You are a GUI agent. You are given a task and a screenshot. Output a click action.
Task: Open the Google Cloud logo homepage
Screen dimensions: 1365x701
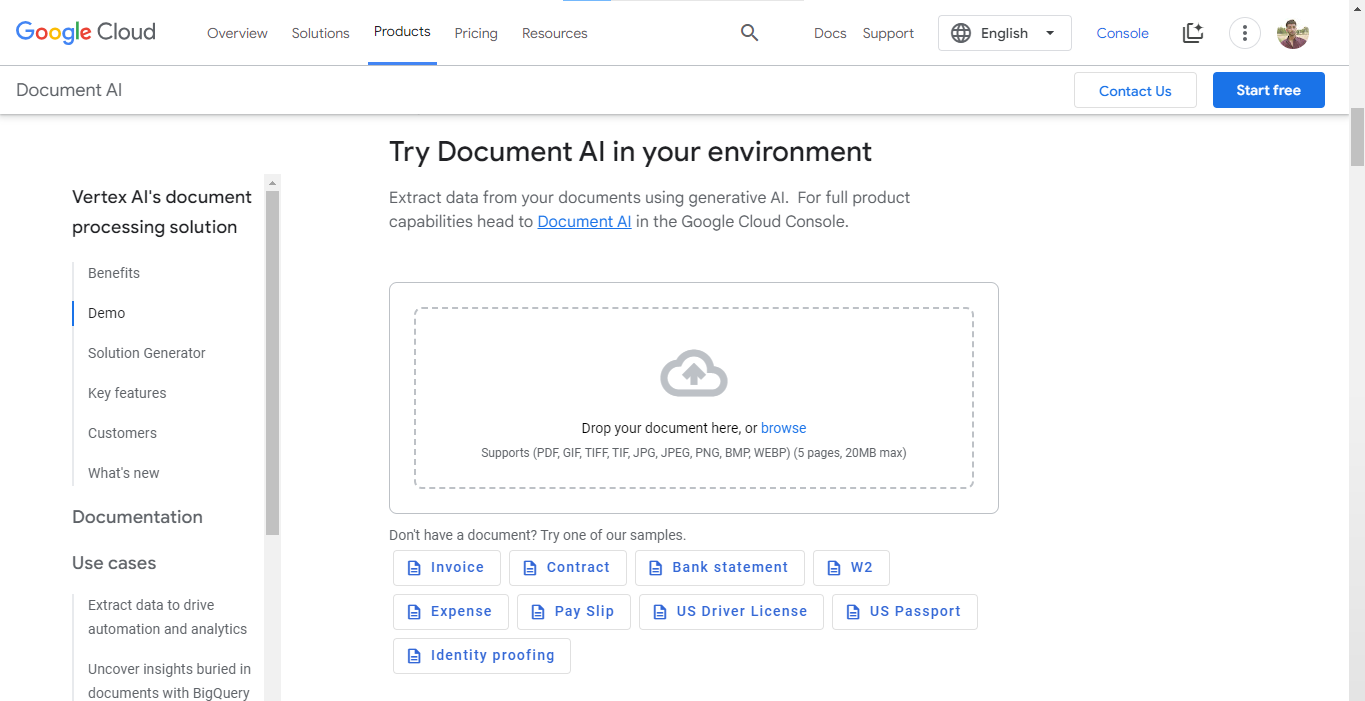pos(86,32)
